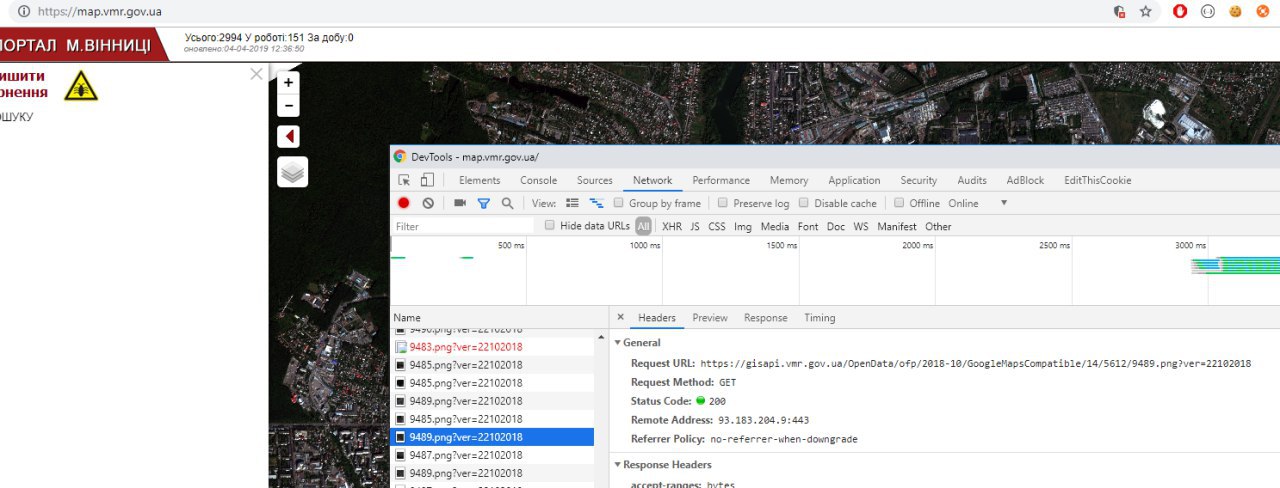Click the map zoom in plus button
1280x488 pixels.
289,83
